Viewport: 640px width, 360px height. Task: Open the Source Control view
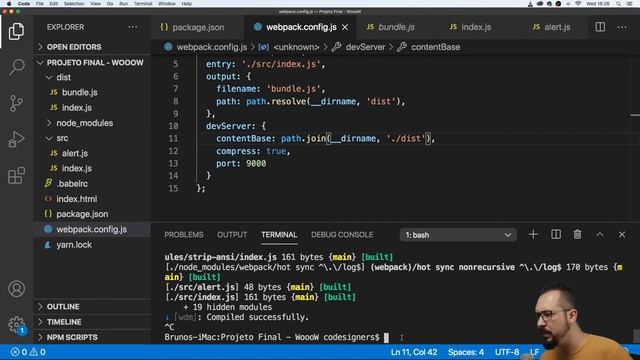16,103
